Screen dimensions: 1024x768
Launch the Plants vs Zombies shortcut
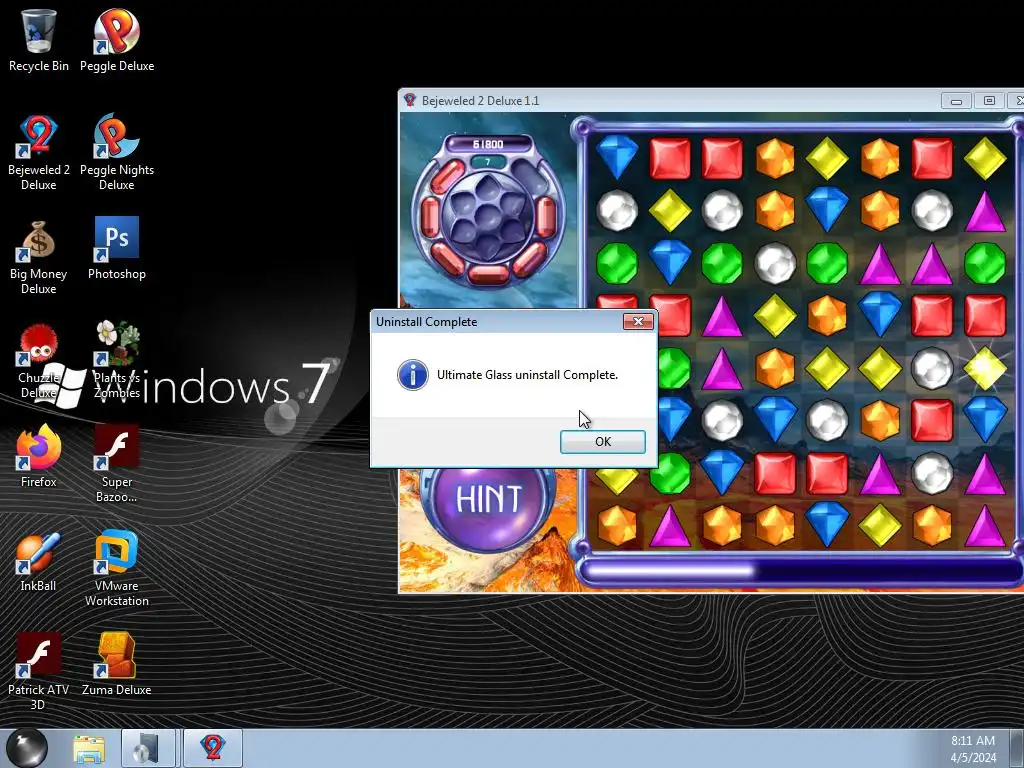(117, 360)
